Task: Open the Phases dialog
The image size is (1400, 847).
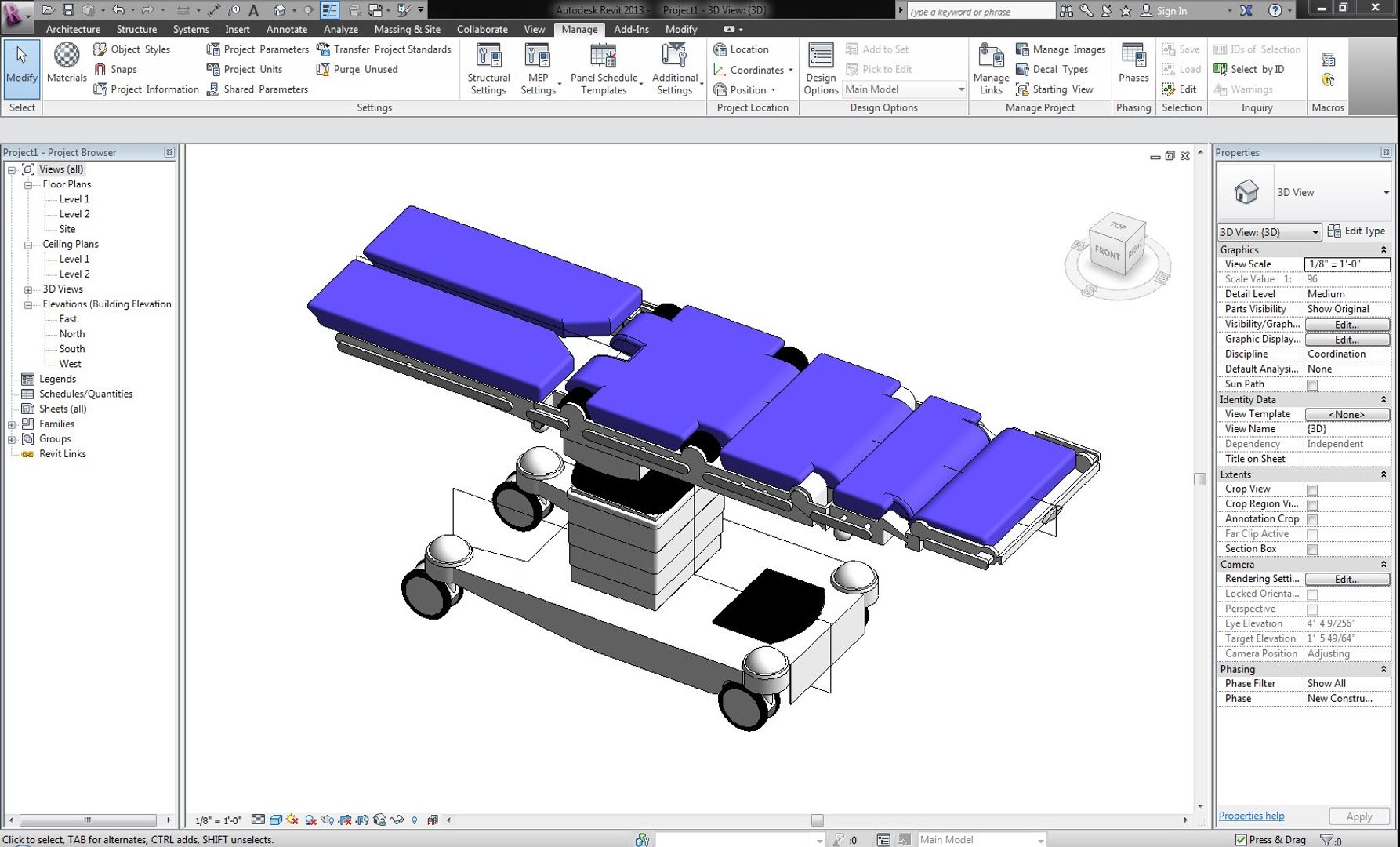Action: point(1133,63)
